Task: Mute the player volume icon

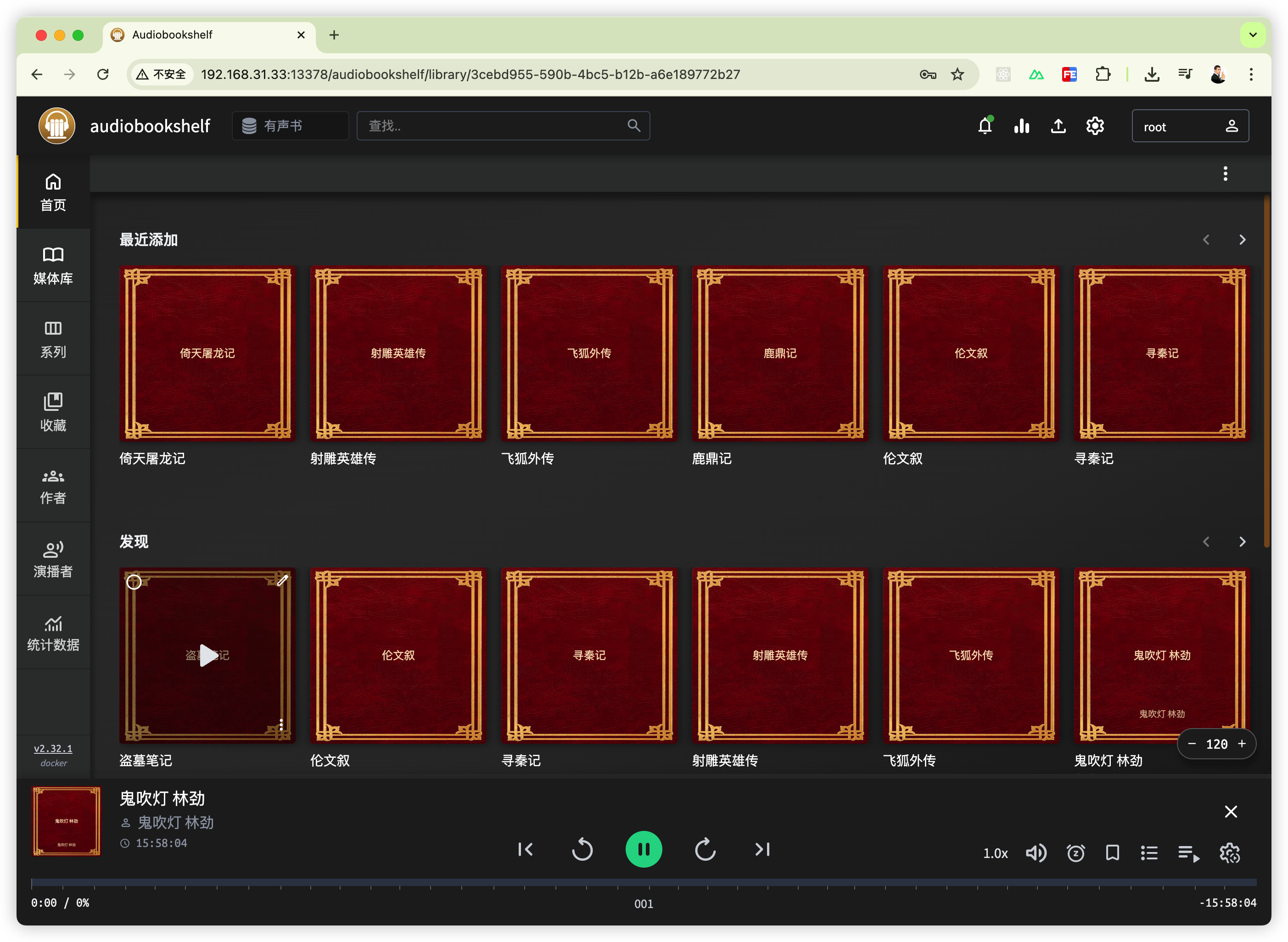Action: 1036,853
